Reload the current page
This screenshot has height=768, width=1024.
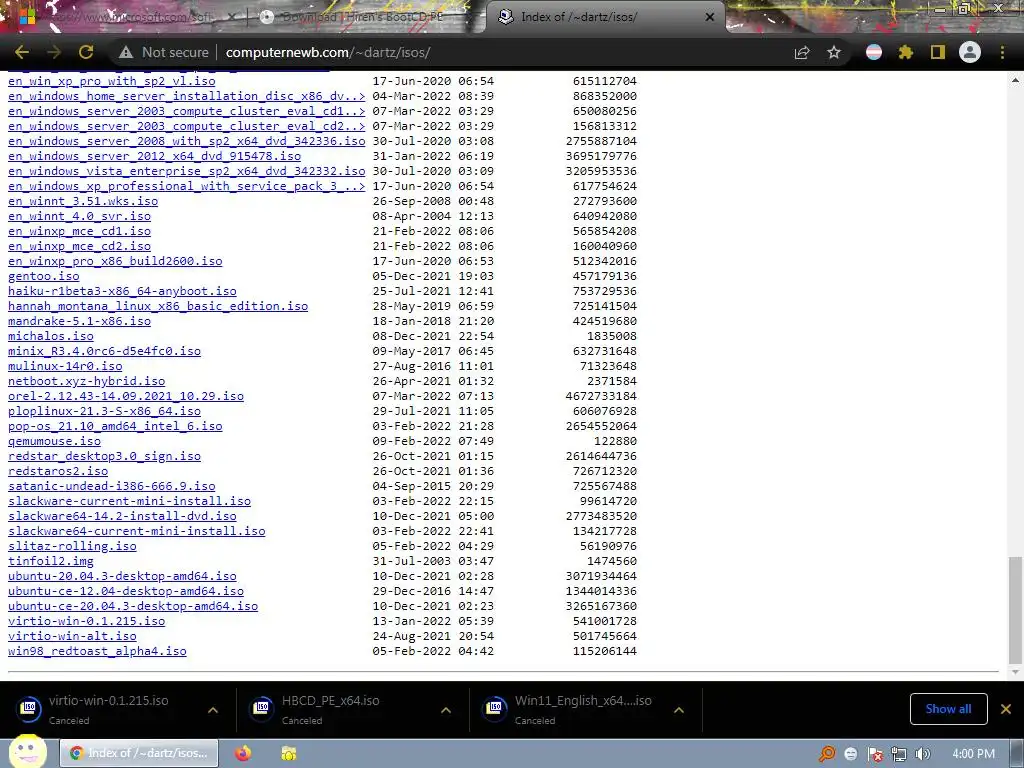point(86,52)
